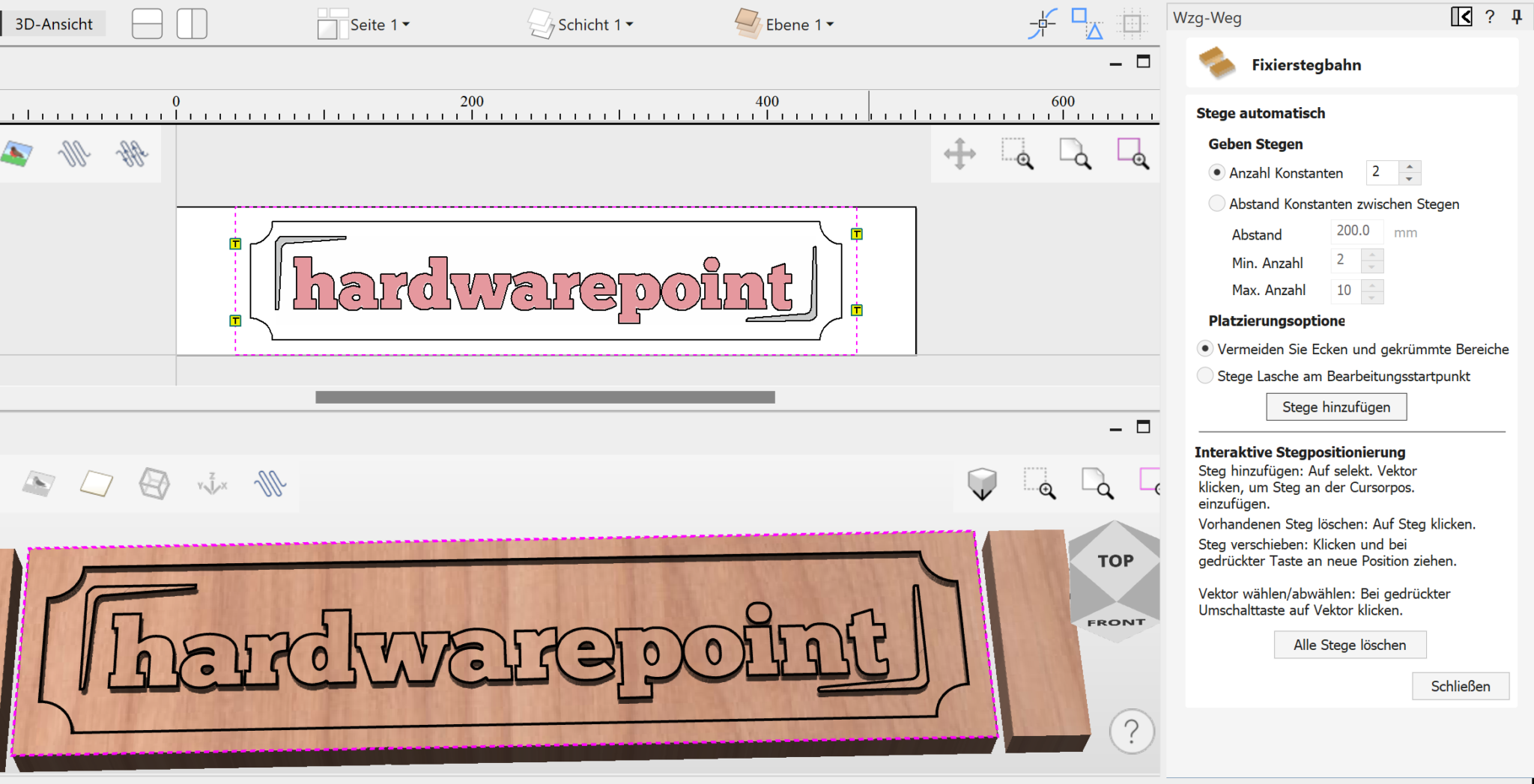Click the help question mark in 3D view
1534x784 pixels.
point(1131,731)
